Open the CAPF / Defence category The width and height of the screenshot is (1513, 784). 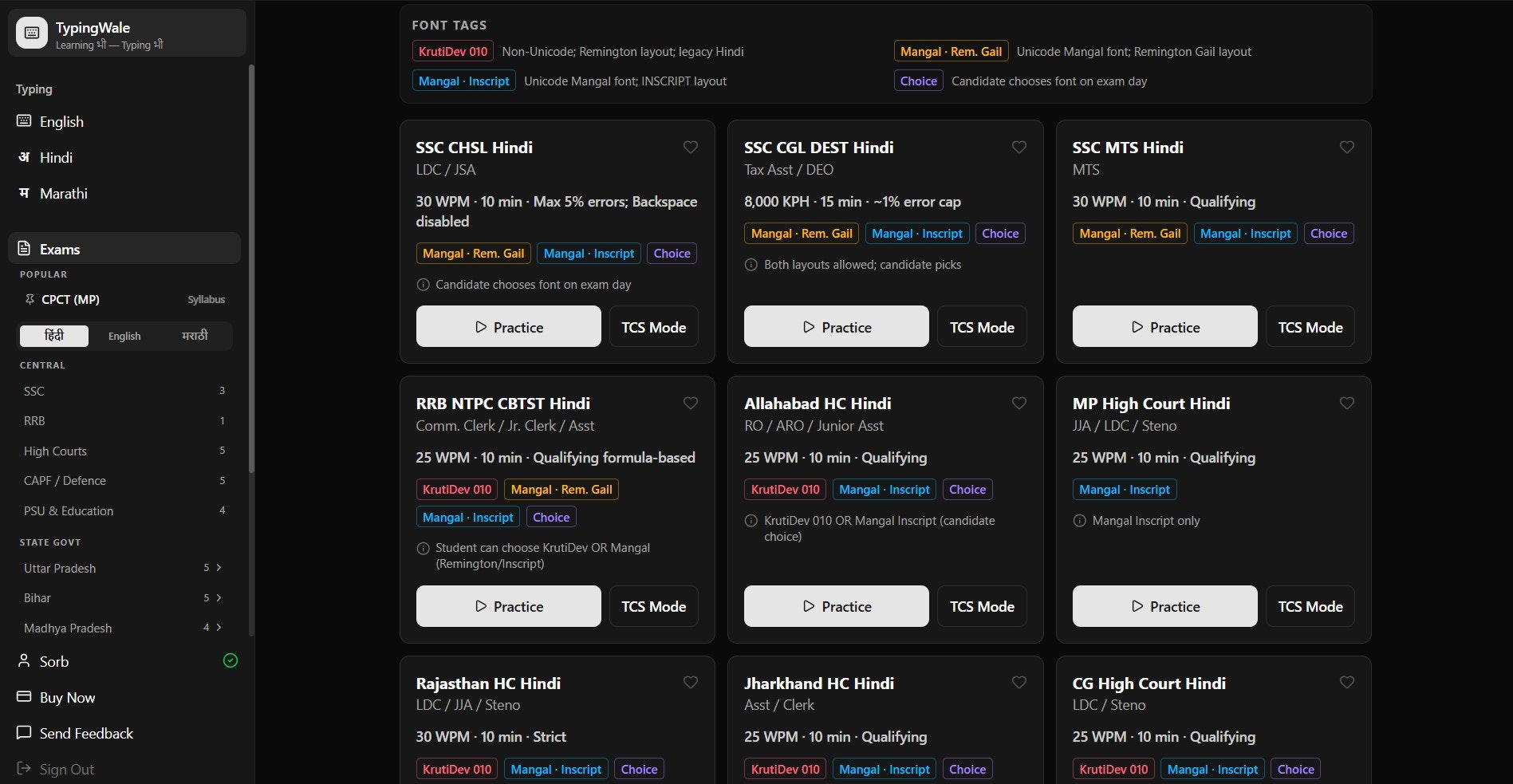click(124, 480)
